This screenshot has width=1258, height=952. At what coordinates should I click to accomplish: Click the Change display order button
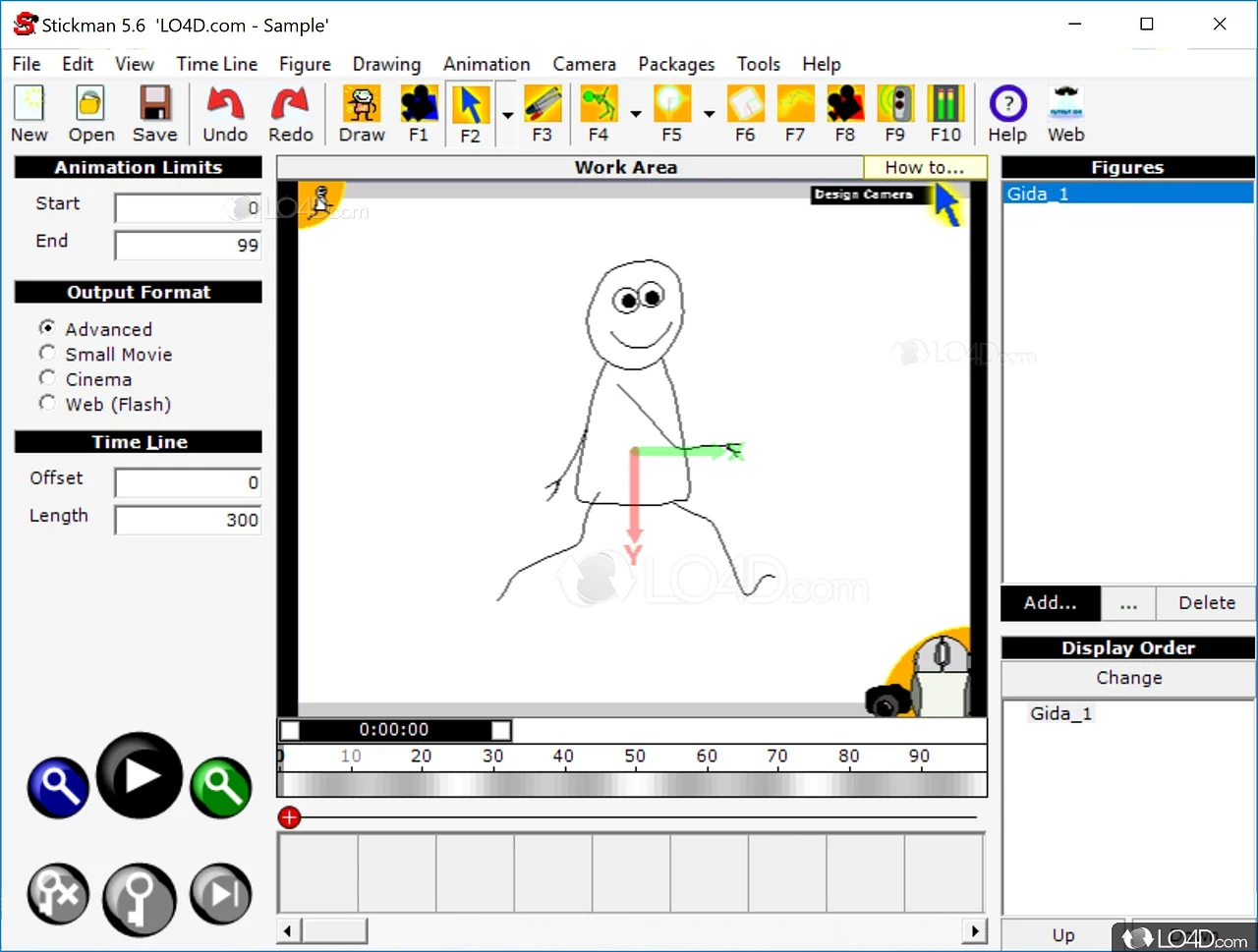[x=1128, y=678]
